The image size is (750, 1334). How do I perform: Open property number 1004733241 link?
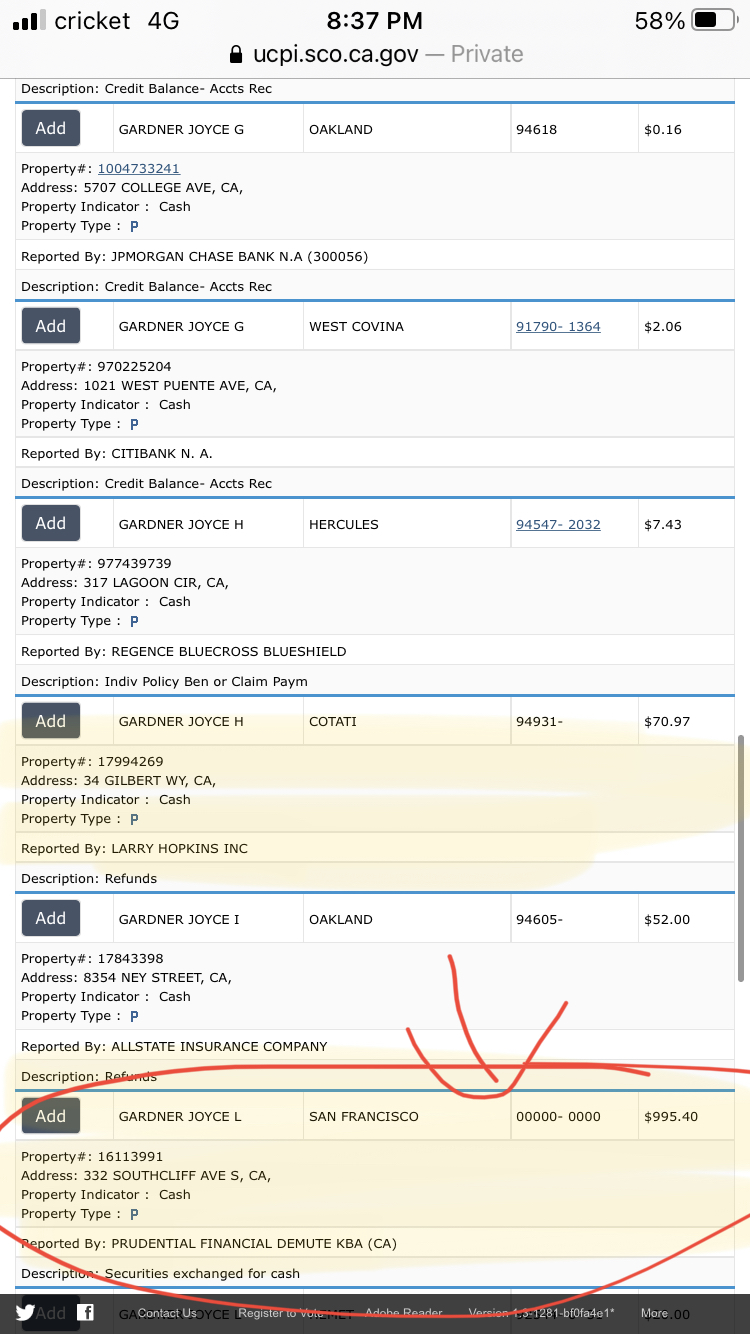point(139,169)
